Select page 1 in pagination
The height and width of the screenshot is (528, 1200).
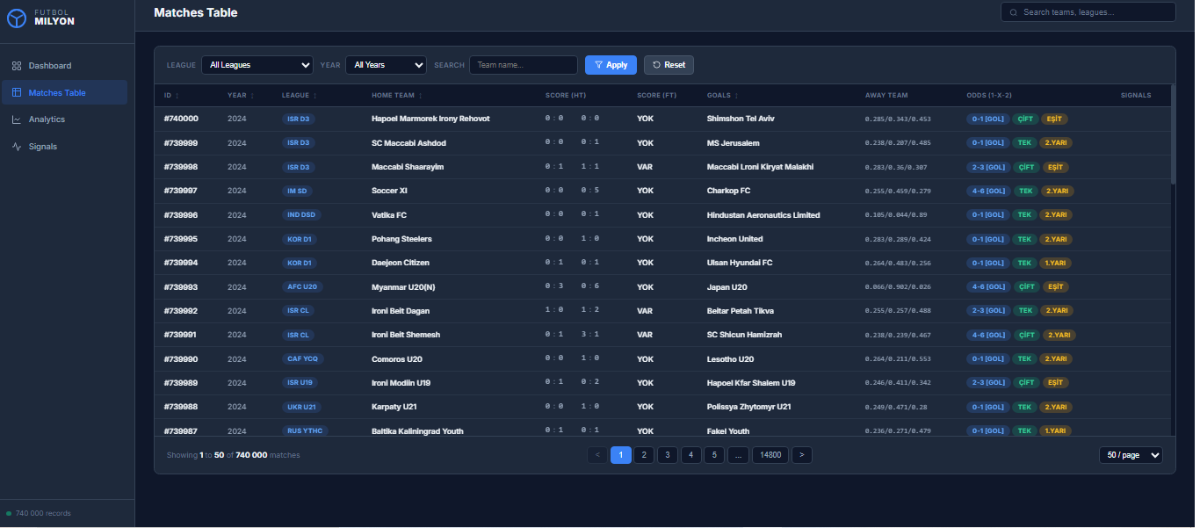621,455
